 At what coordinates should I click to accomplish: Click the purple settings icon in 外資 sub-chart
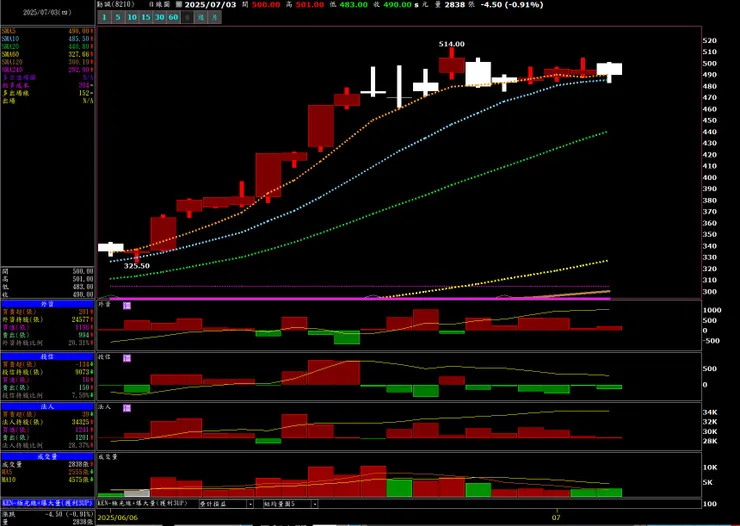(x=127, y=306)
